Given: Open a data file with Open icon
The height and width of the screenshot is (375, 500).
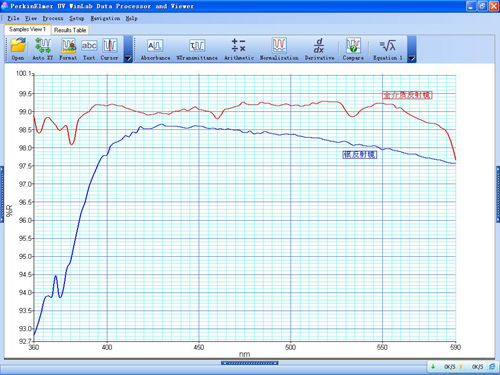Looking at the screenshot, I should tap(18, 49).
